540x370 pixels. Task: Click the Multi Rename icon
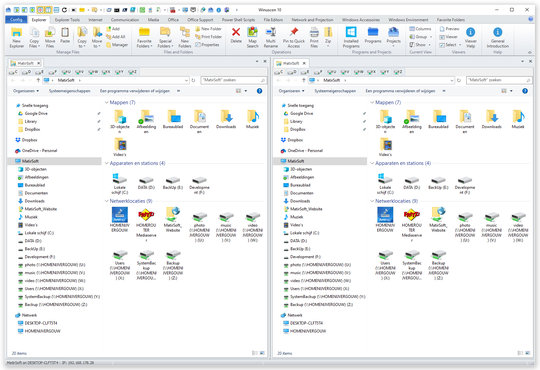[271, 37]
